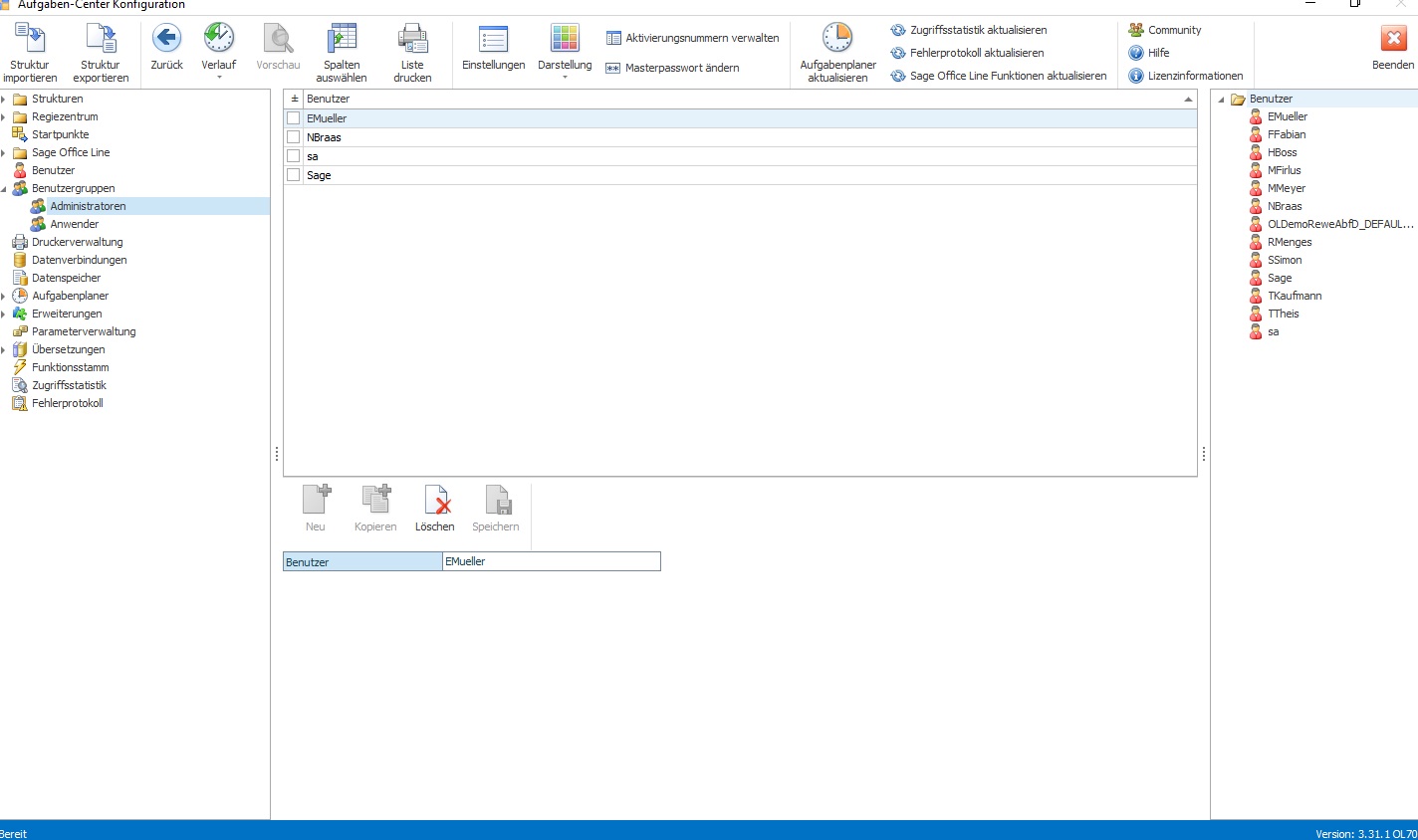Click Aufgabenplaner aktualisieren clock icon
Screen dimensions: 1418x840
pos(837,39)
